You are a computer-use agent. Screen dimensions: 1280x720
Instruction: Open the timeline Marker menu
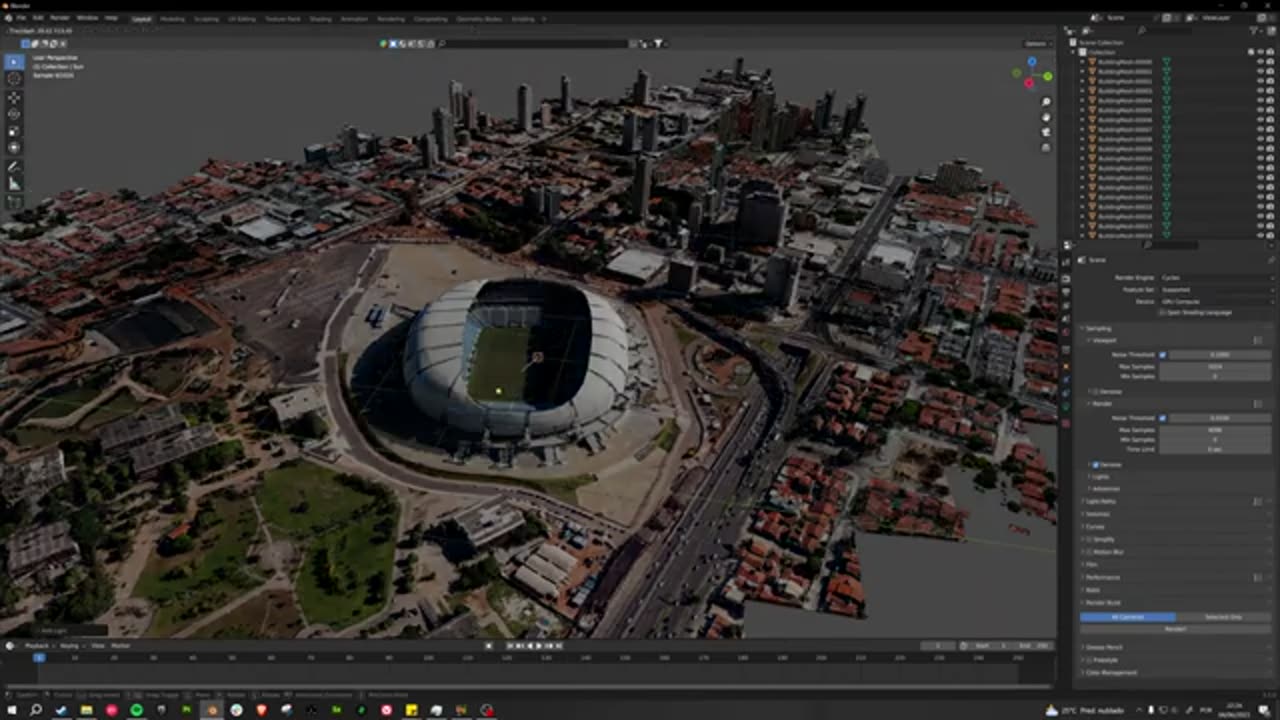click(121, 645)
